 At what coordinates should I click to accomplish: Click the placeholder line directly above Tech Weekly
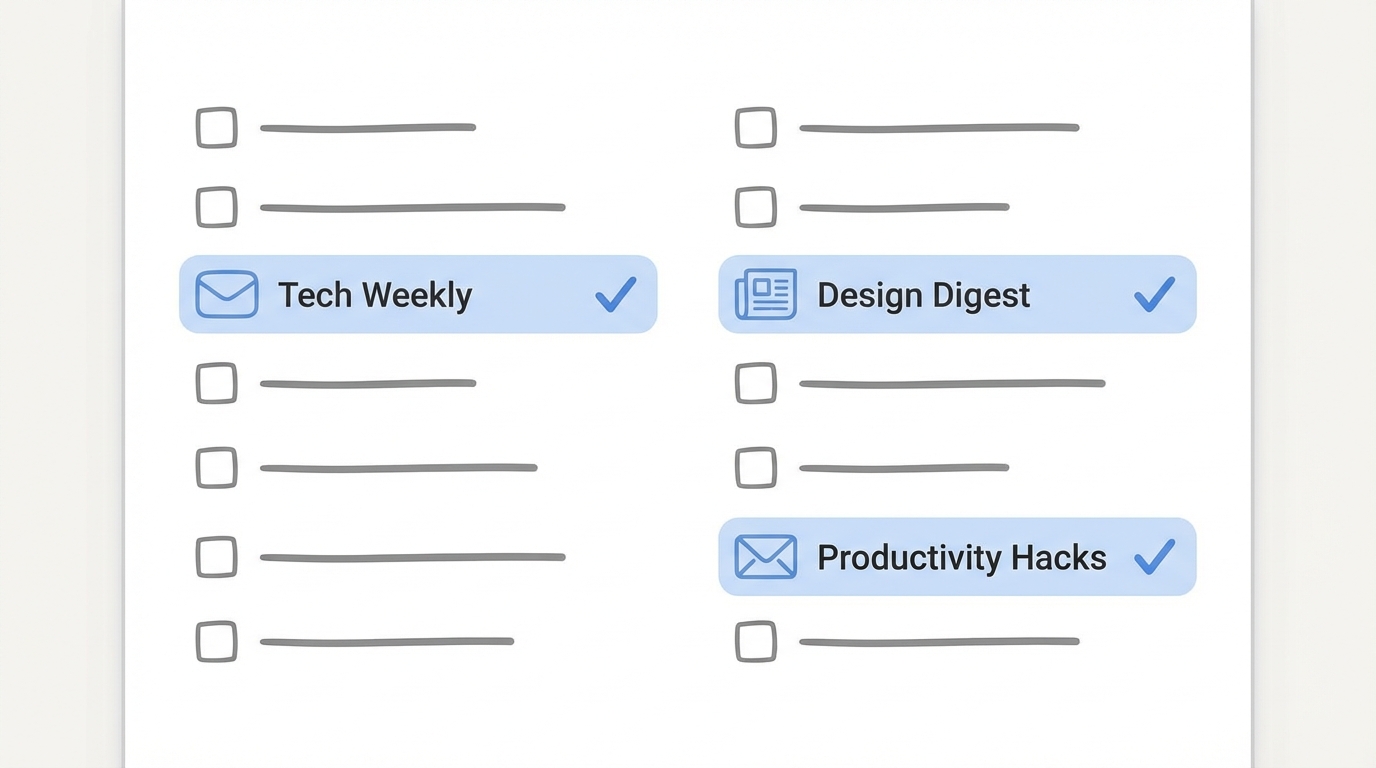click(x=412, y=207)
